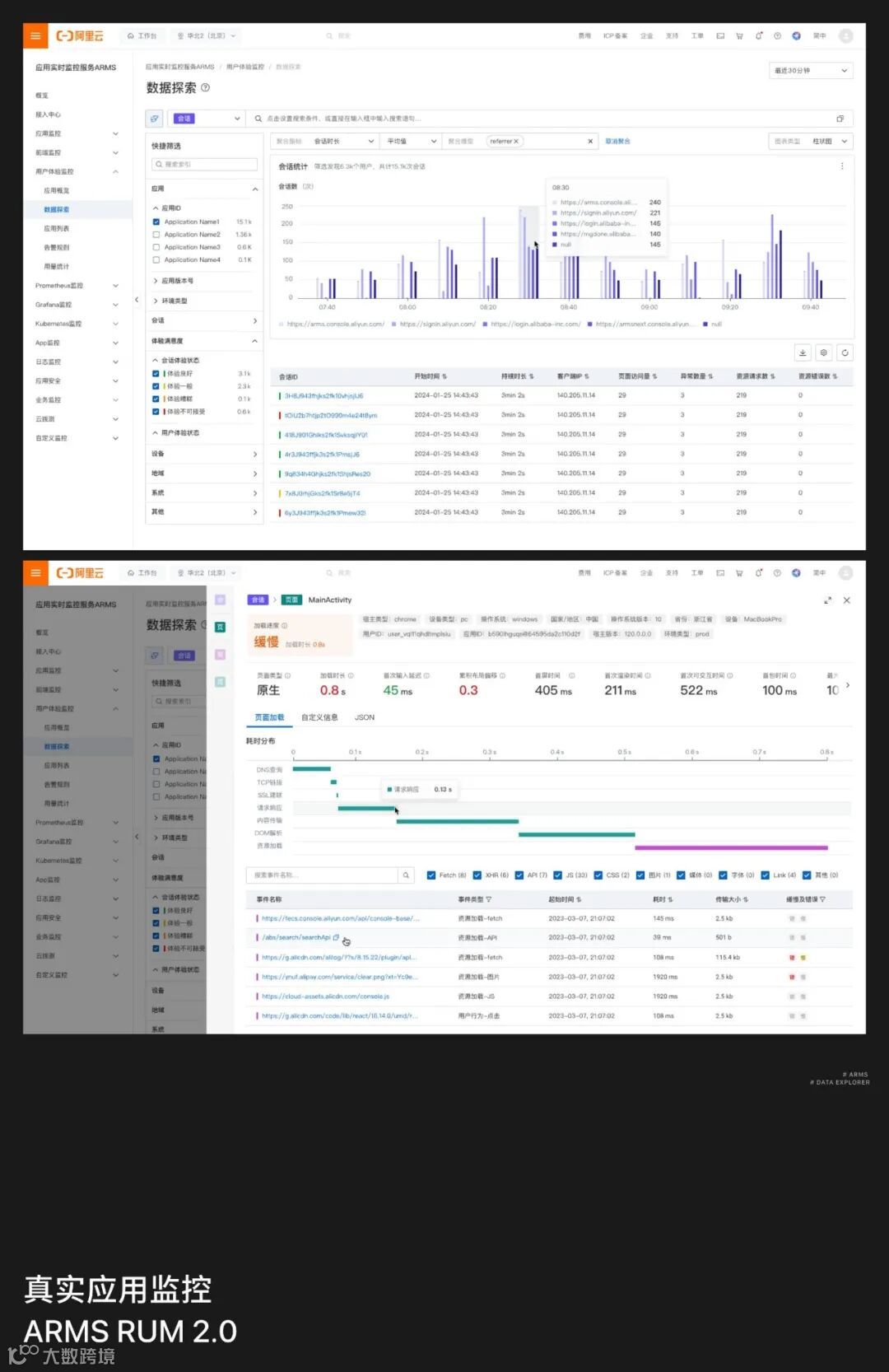
Task: Open the 会话 type dropdown in upper console
Action: [207, 119]
